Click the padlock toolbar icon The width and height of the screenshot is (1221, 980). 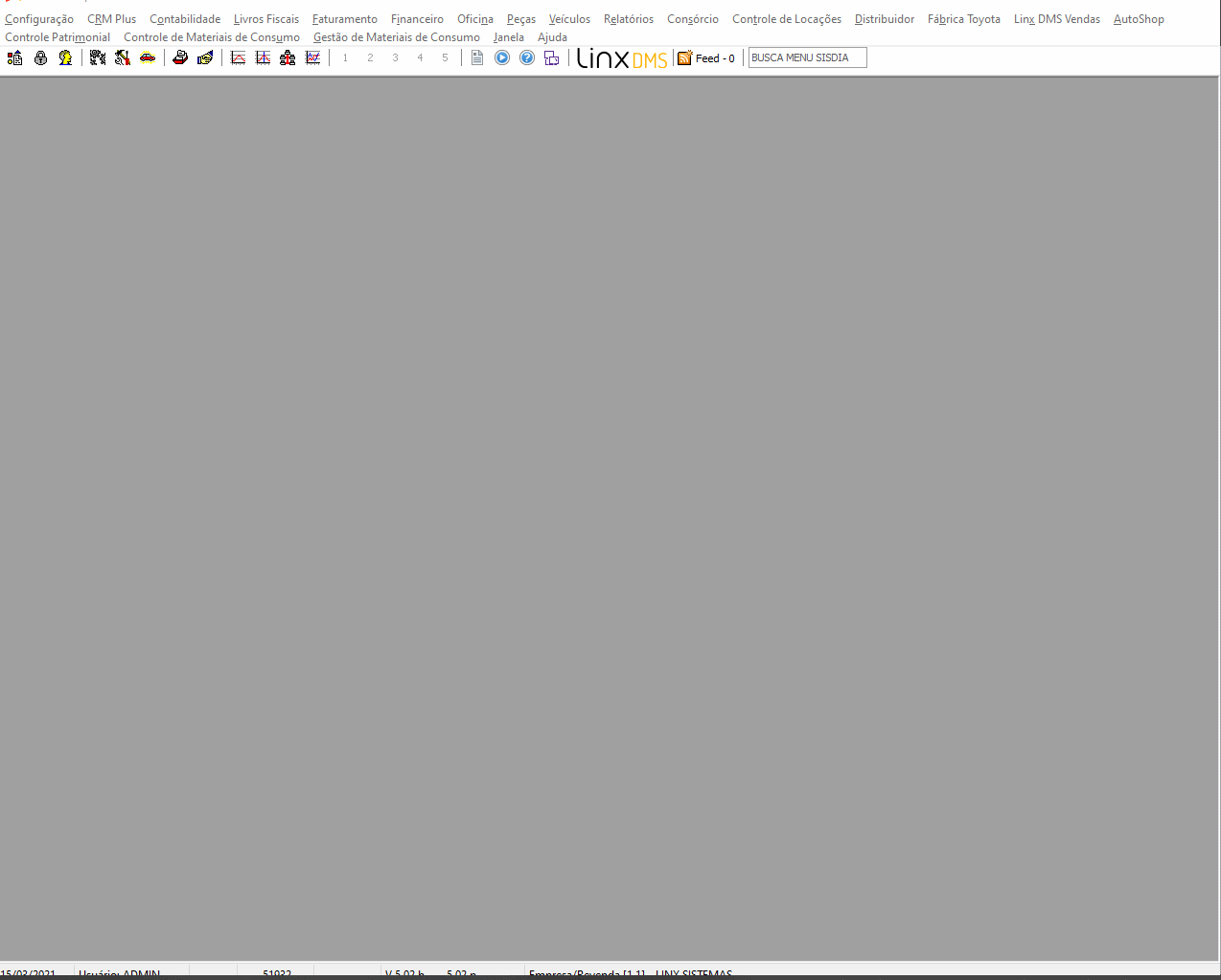(x=40, y=58)
